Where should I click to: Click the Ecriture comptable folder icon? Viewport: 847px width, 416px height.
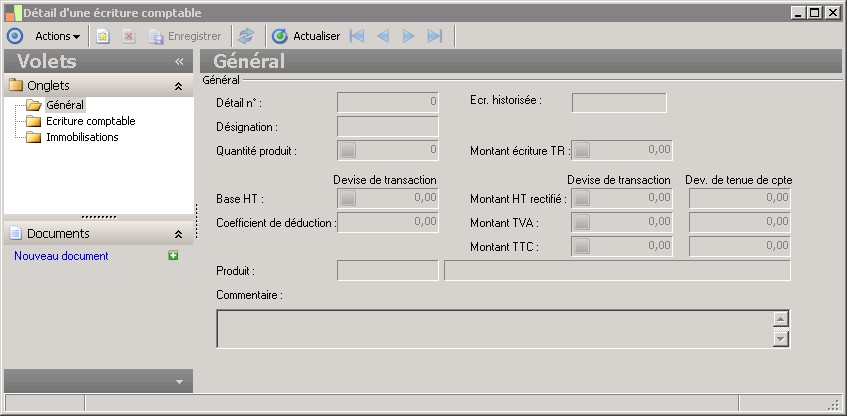coord(34,121)
